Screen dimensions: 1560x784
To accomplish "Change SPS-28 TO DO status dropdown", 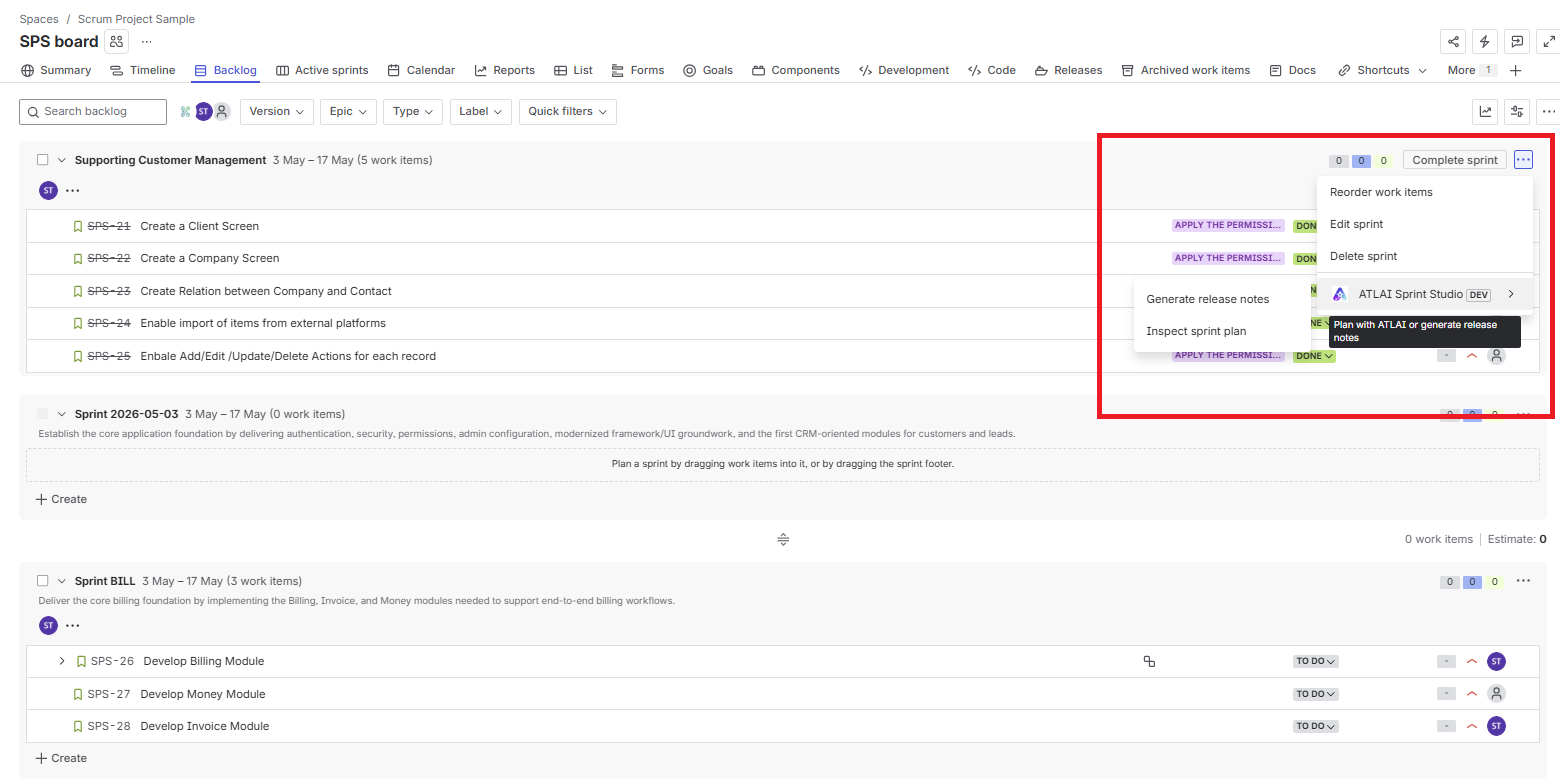I will click(1316, 726).
